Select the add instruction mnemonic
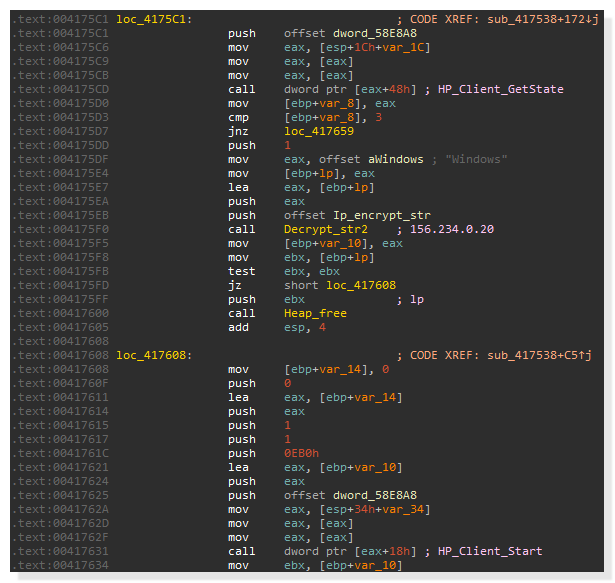This screenshot has width=615, height=583. [237, 327]
